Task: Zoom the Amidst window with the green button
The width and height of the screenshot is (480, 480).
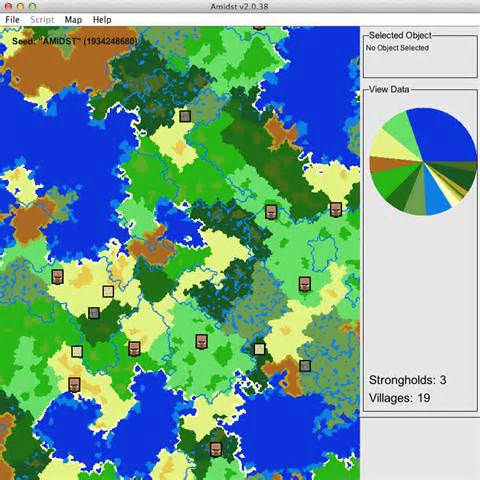Action: 32,6
